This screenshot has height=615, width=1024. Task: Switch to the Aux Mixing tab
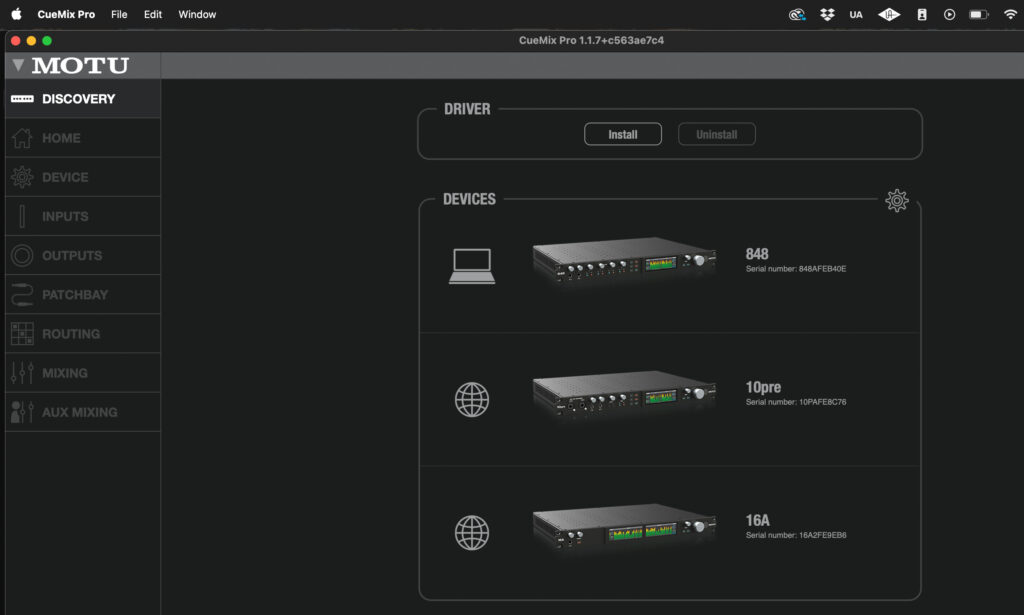click(x=81, y=412)
